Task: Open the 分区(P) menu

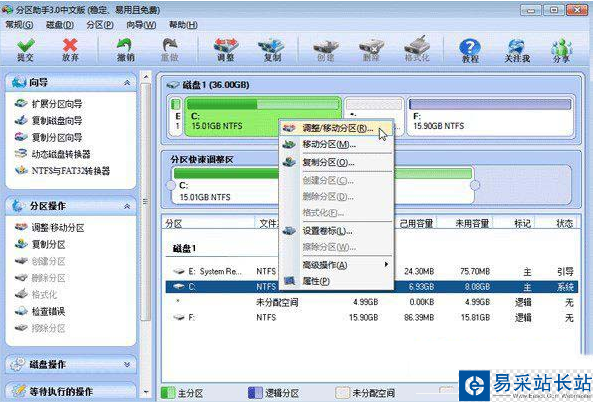Action: [100, 25]
